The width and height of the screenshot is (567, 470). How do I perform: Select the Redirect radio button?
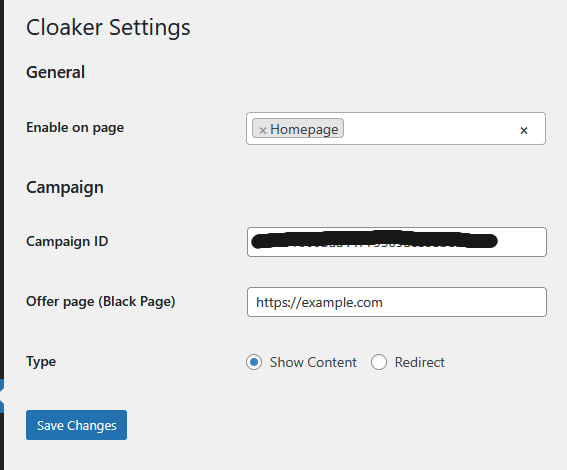pos(379,362)
